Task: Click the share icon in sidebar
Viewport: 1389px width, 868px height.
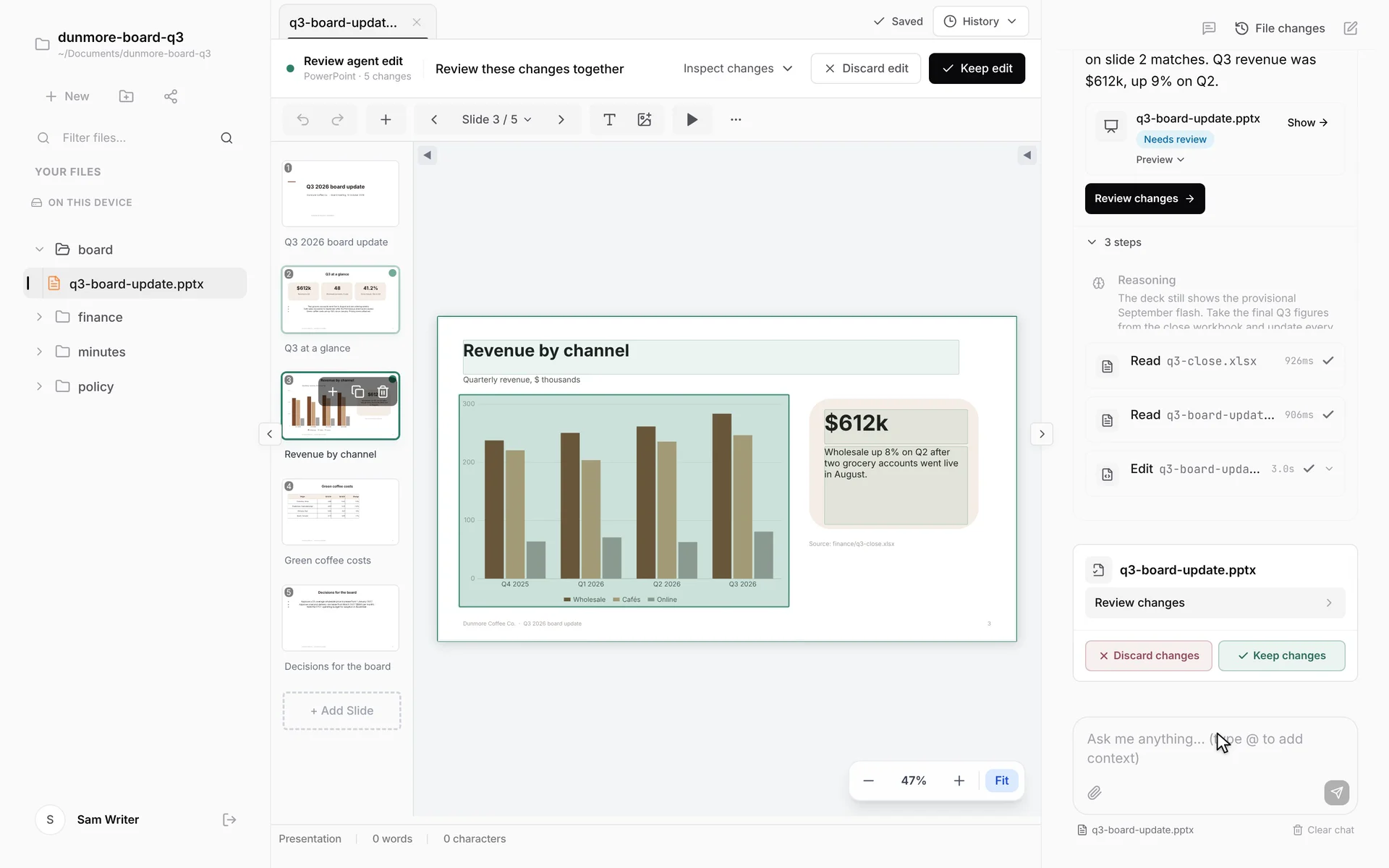Action: 171,96
